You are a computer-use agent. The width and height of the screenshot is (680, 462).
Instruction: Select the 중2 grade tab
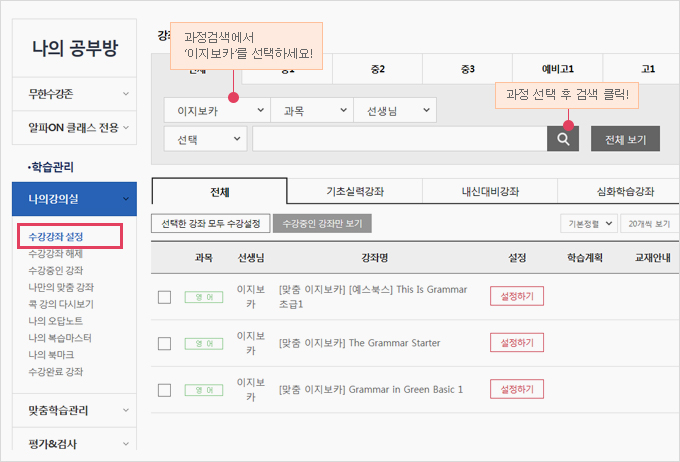pos(375,69)
